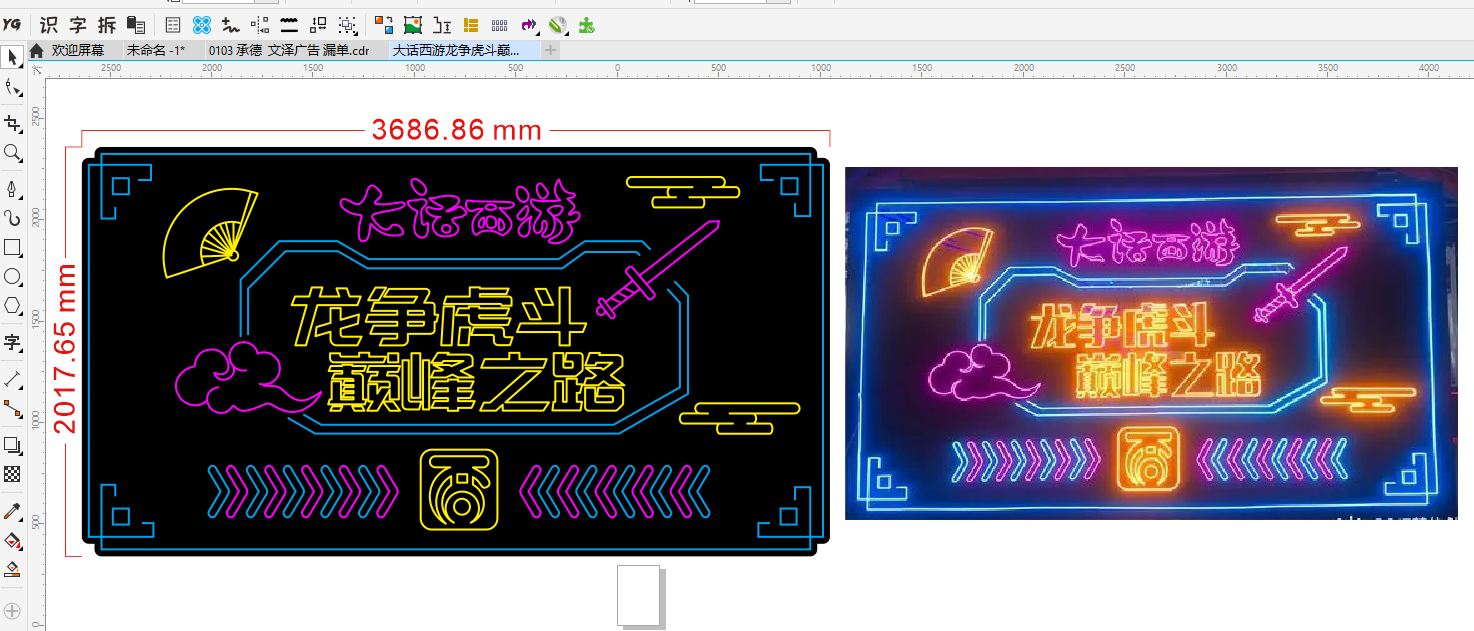Click the text height measure icon
The width and height of the screenshot is (1474, 631).
click(441, 25)
